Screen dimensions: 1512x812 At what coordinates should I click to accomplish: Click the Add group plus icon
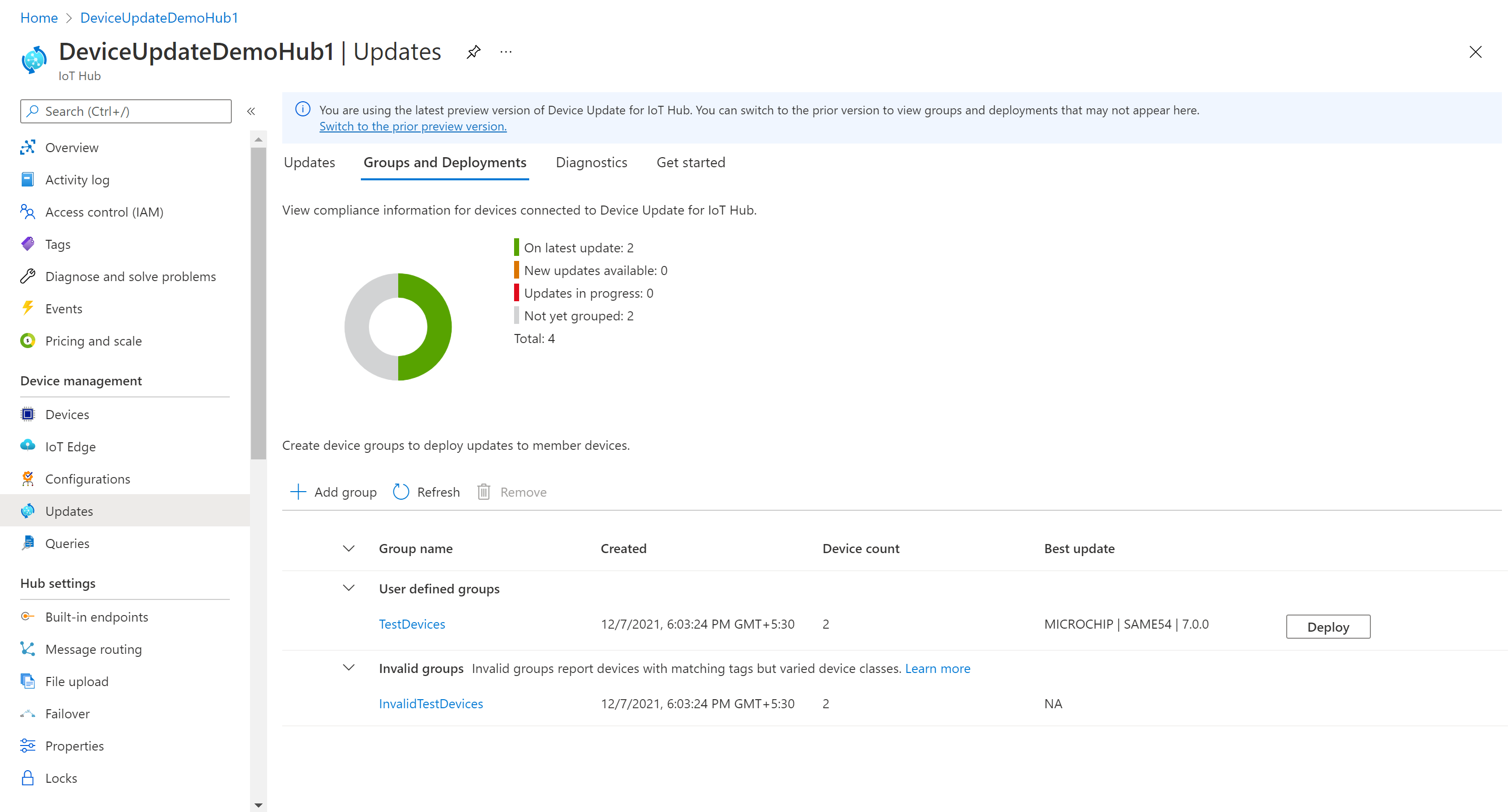298,492
